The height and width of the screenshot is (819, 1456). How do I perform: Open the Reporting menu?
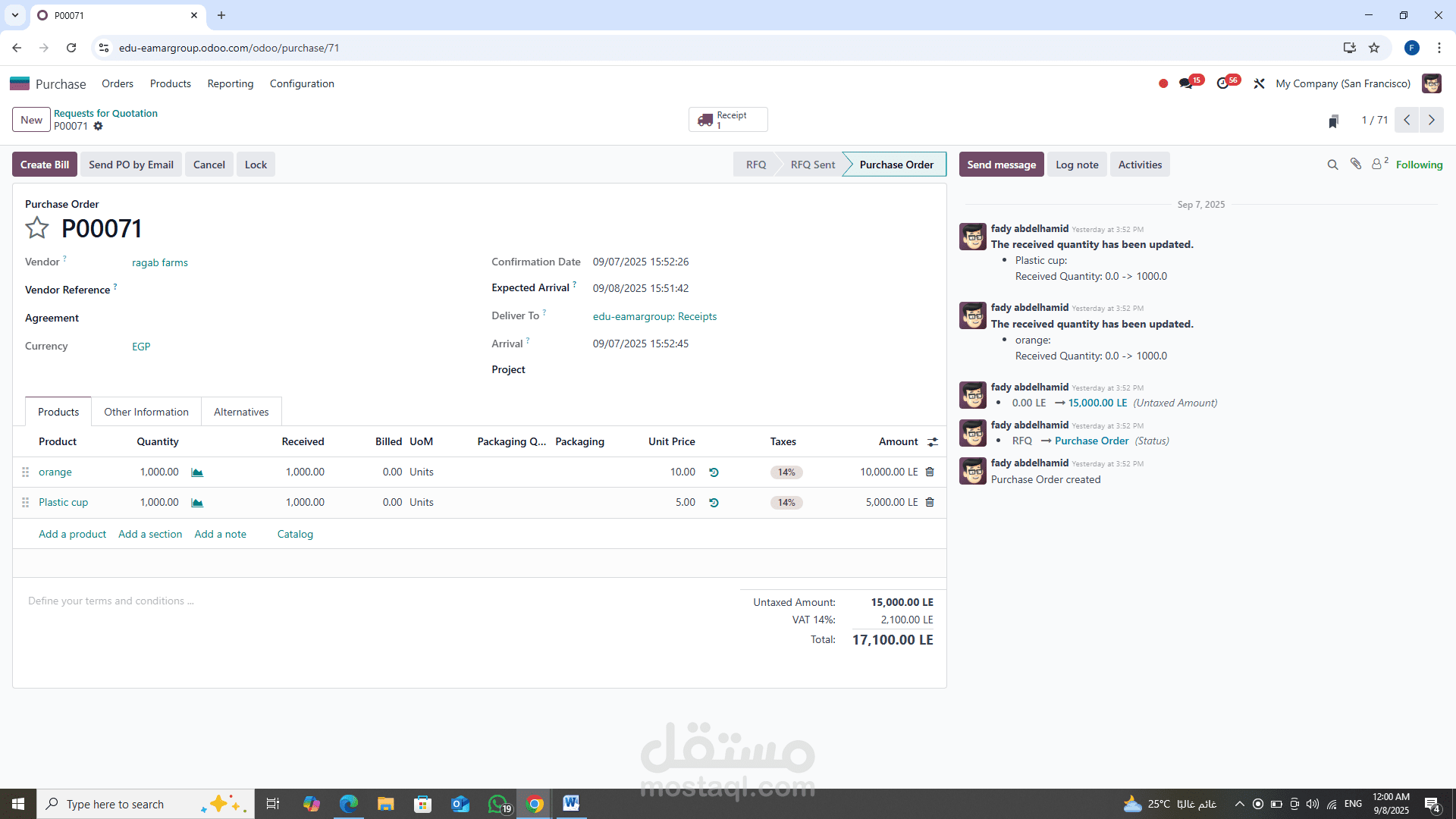coord(231,83)
